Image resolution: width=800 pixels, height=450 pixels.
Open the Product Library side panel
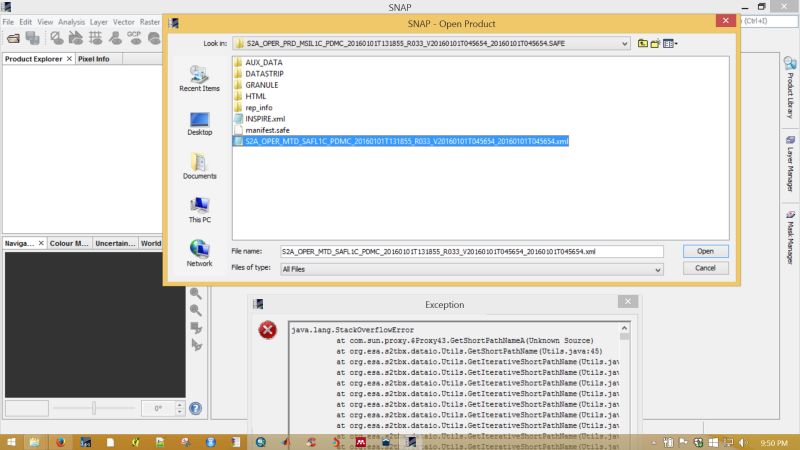point(790,88)
